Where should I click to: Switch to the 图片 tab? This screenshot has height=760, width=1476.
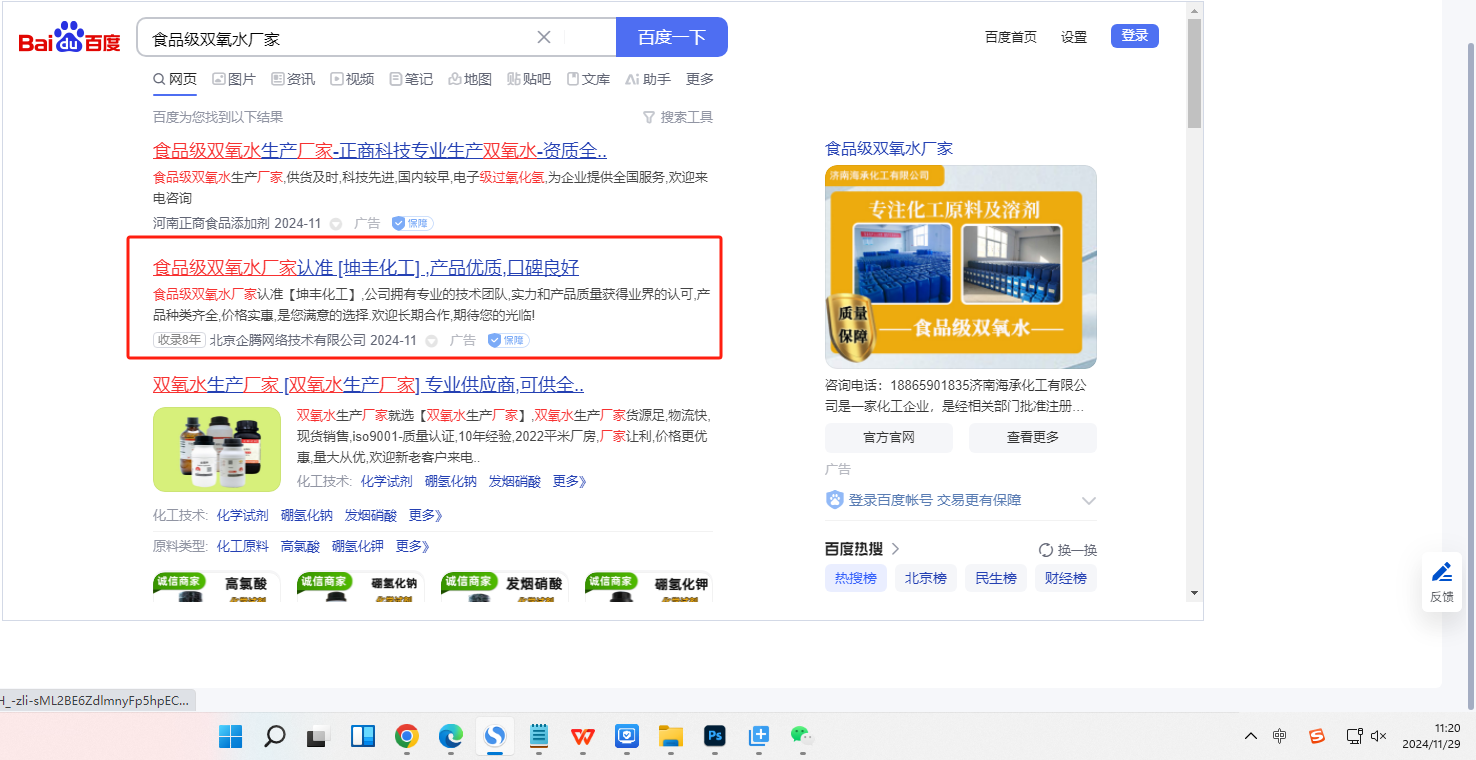point(234,79)
